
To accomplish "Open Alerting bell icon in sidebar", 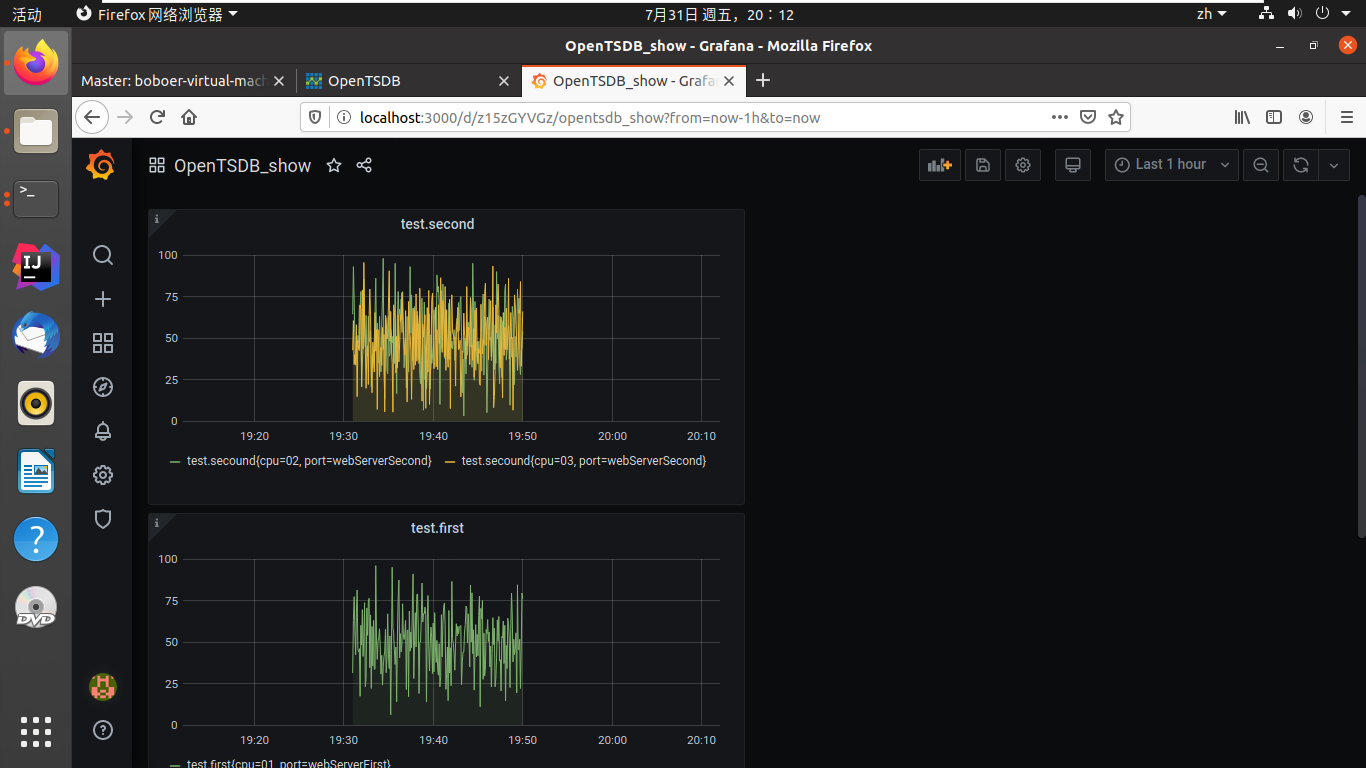I will (102, 431).
